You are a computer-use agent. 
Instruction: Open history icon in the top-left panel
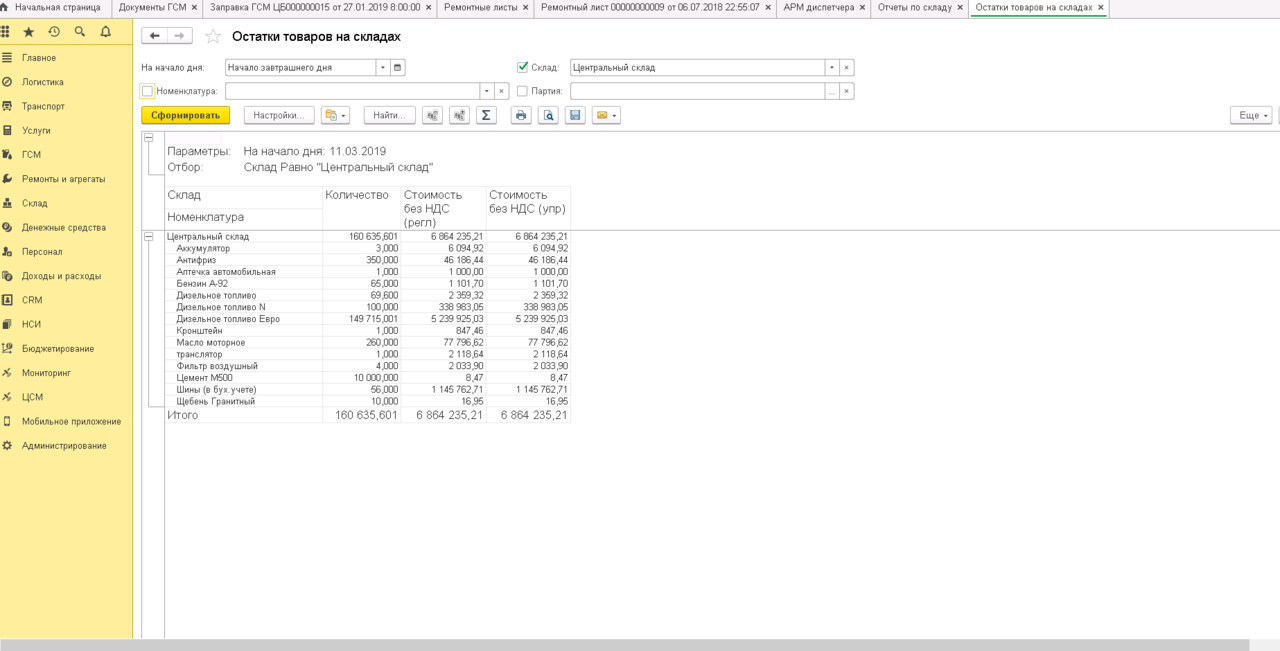click(x=54, y=32)
